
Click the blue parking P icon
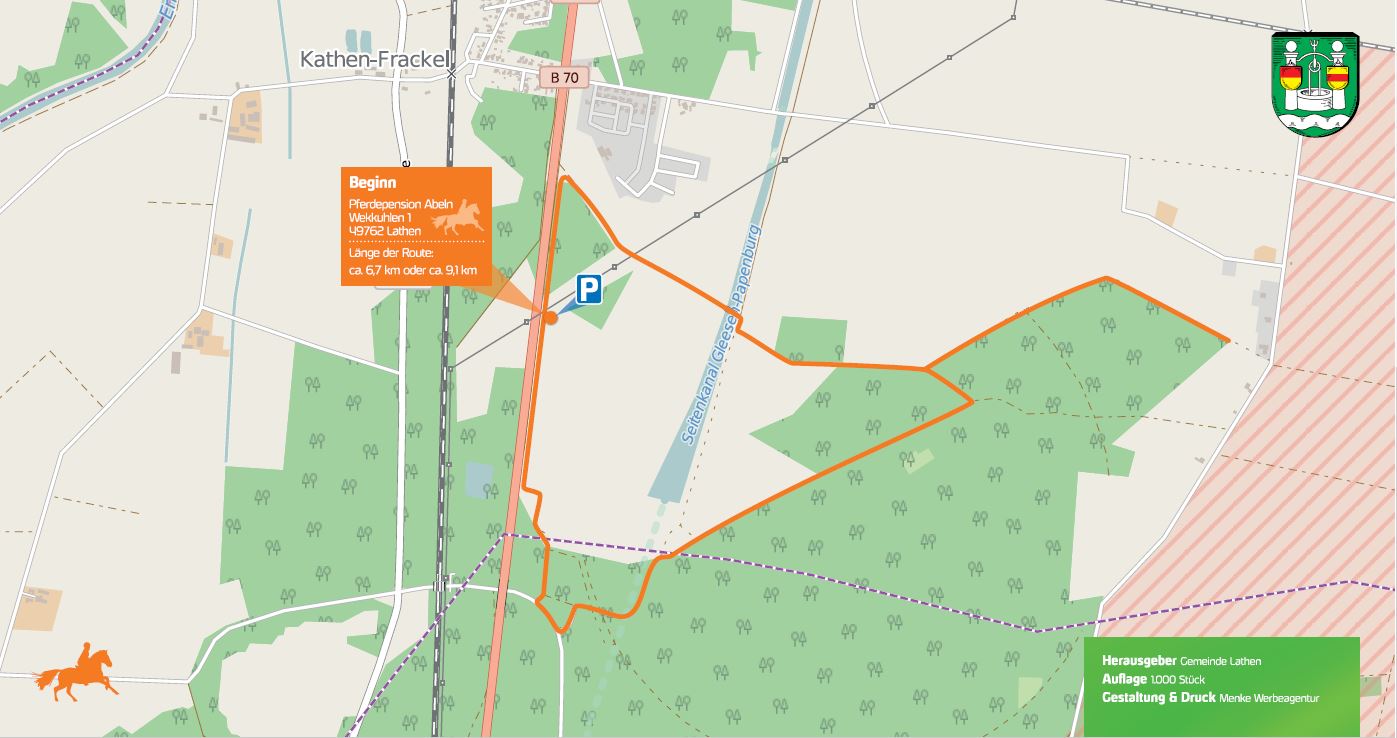click(x=589, y=290)
